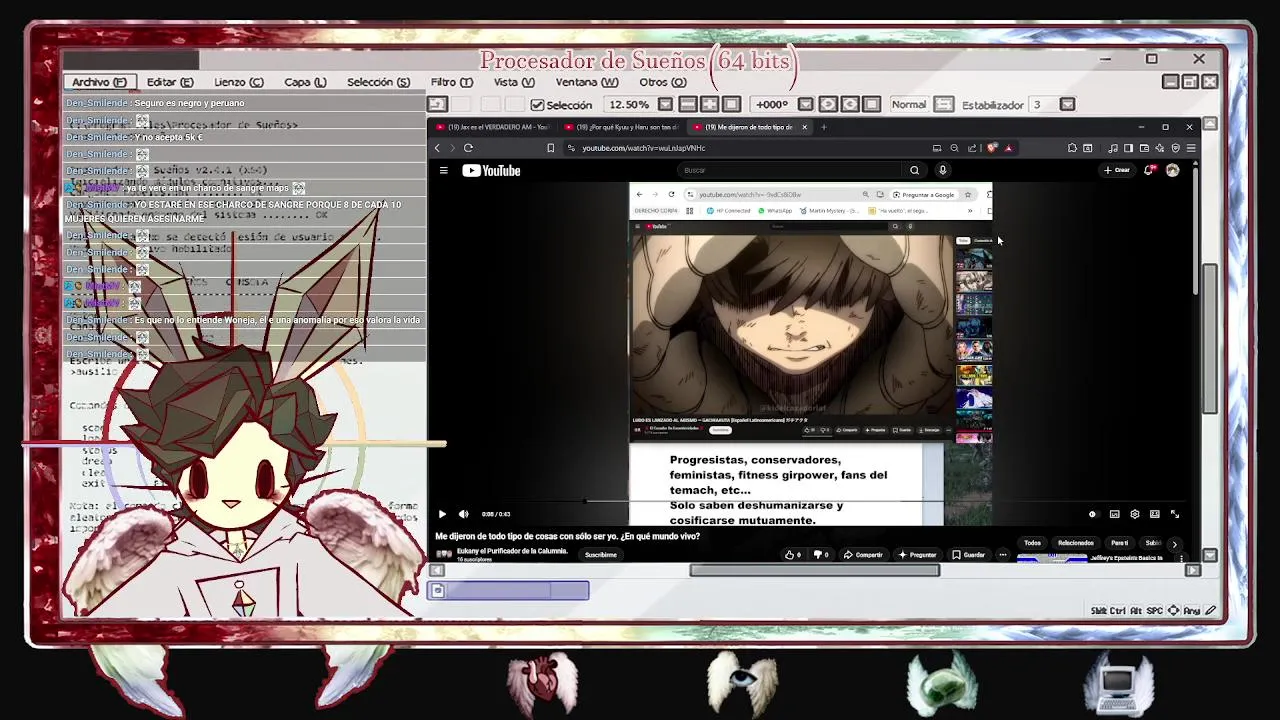Select the Relacionados filter chip
The width and height of the screenshot is (1280, 720).
click(x=1076, y=543)
